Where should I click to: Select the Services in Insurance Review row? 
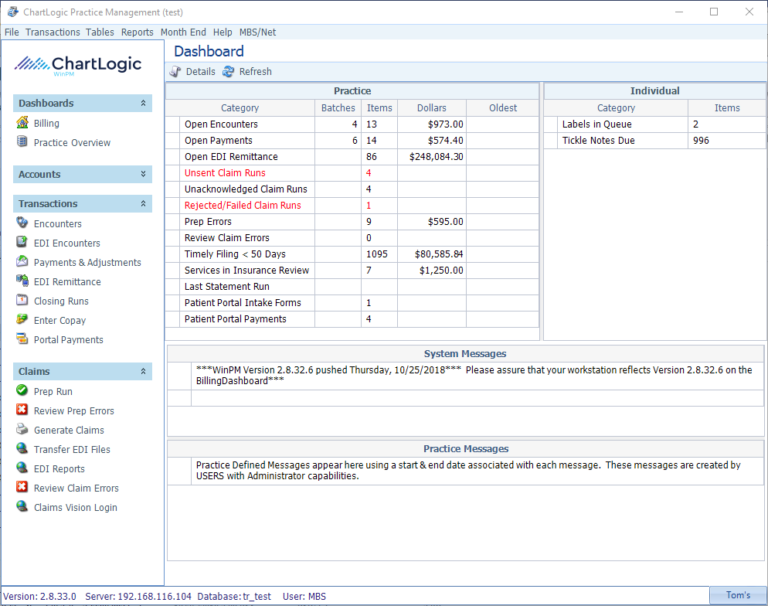tap(352, 270)
